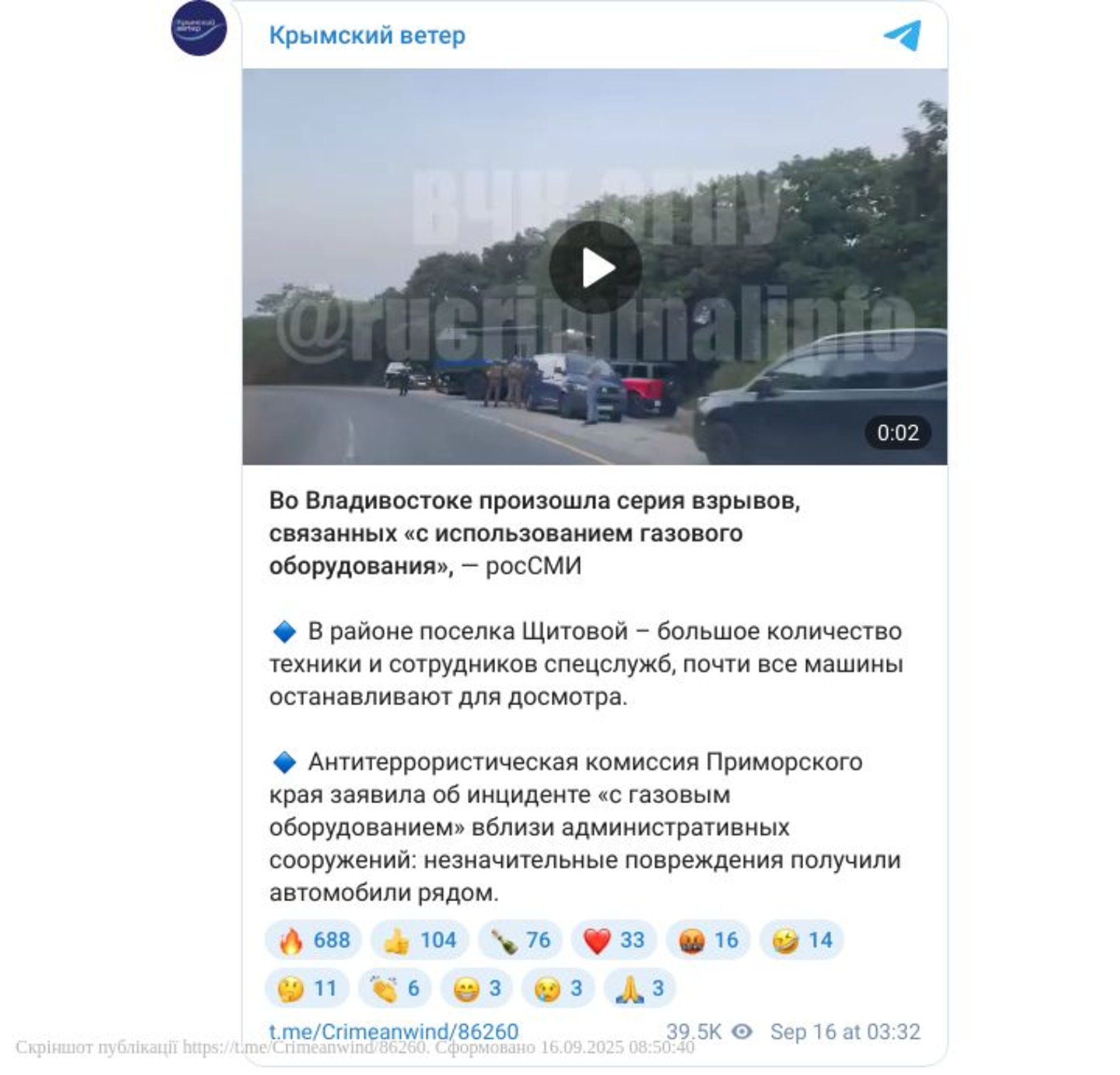Tap the red heart reaction 33
The height and width of the screenshot is (1075, 1120).
pos(614,940)
